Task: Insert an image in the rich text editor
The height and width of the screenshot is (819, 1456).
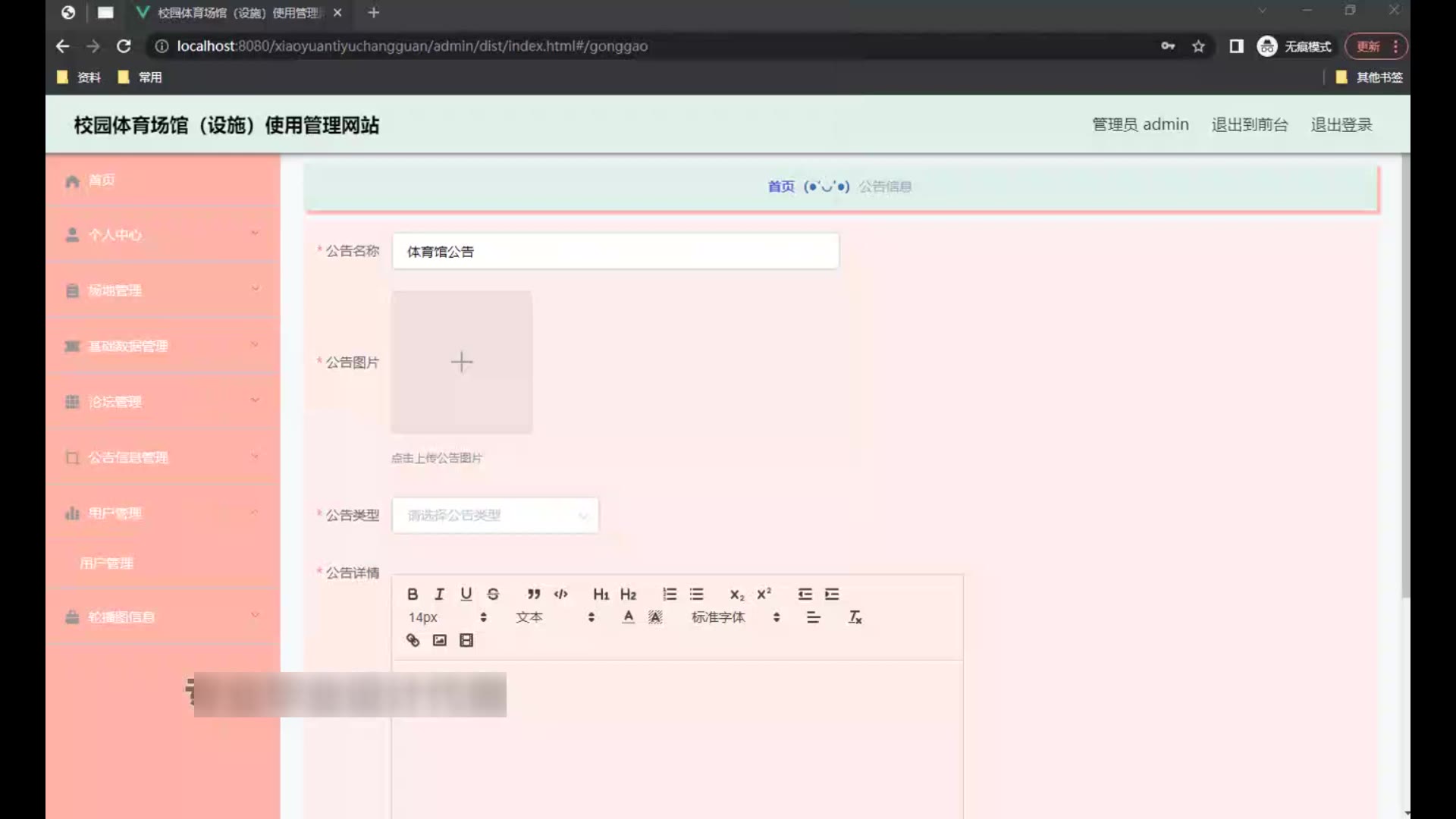Action: point(439,640)
